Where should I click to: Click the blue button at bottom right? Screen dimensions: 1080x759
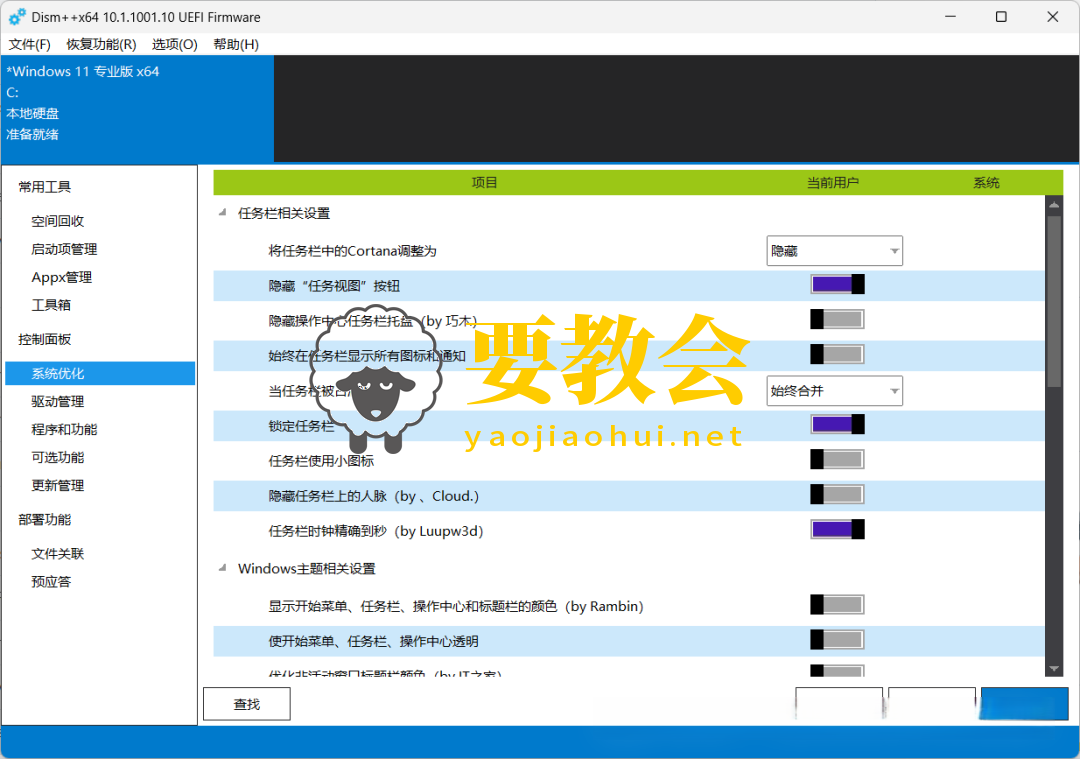(1024, 704)
